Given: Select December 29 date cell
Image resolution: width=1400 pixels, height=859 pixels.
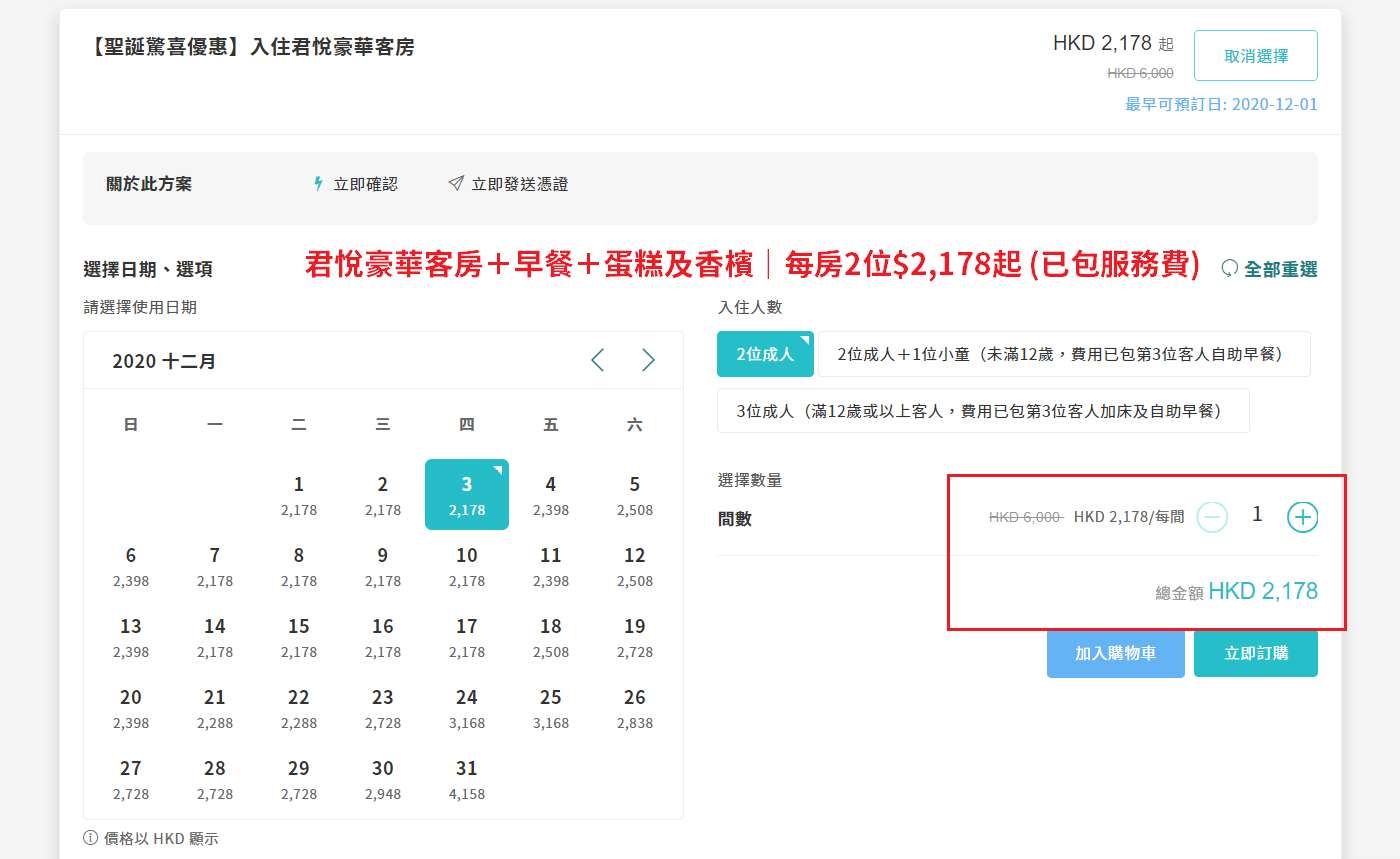Looking at the screenshot, I should (299, 779).
